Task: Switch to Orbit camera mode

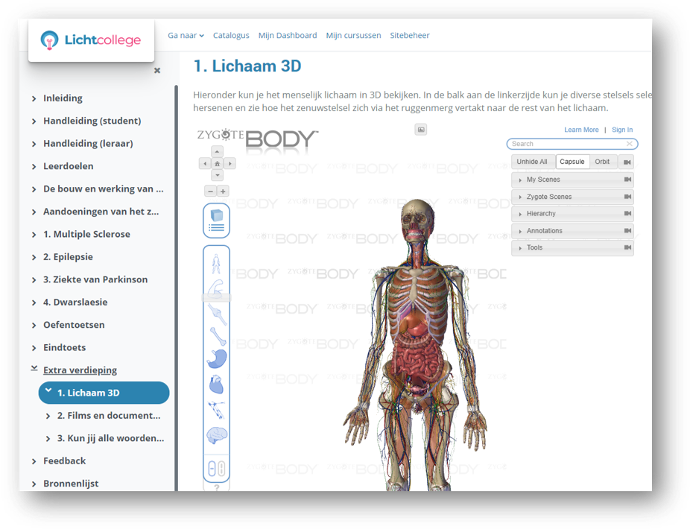Action: pos(602,161)
